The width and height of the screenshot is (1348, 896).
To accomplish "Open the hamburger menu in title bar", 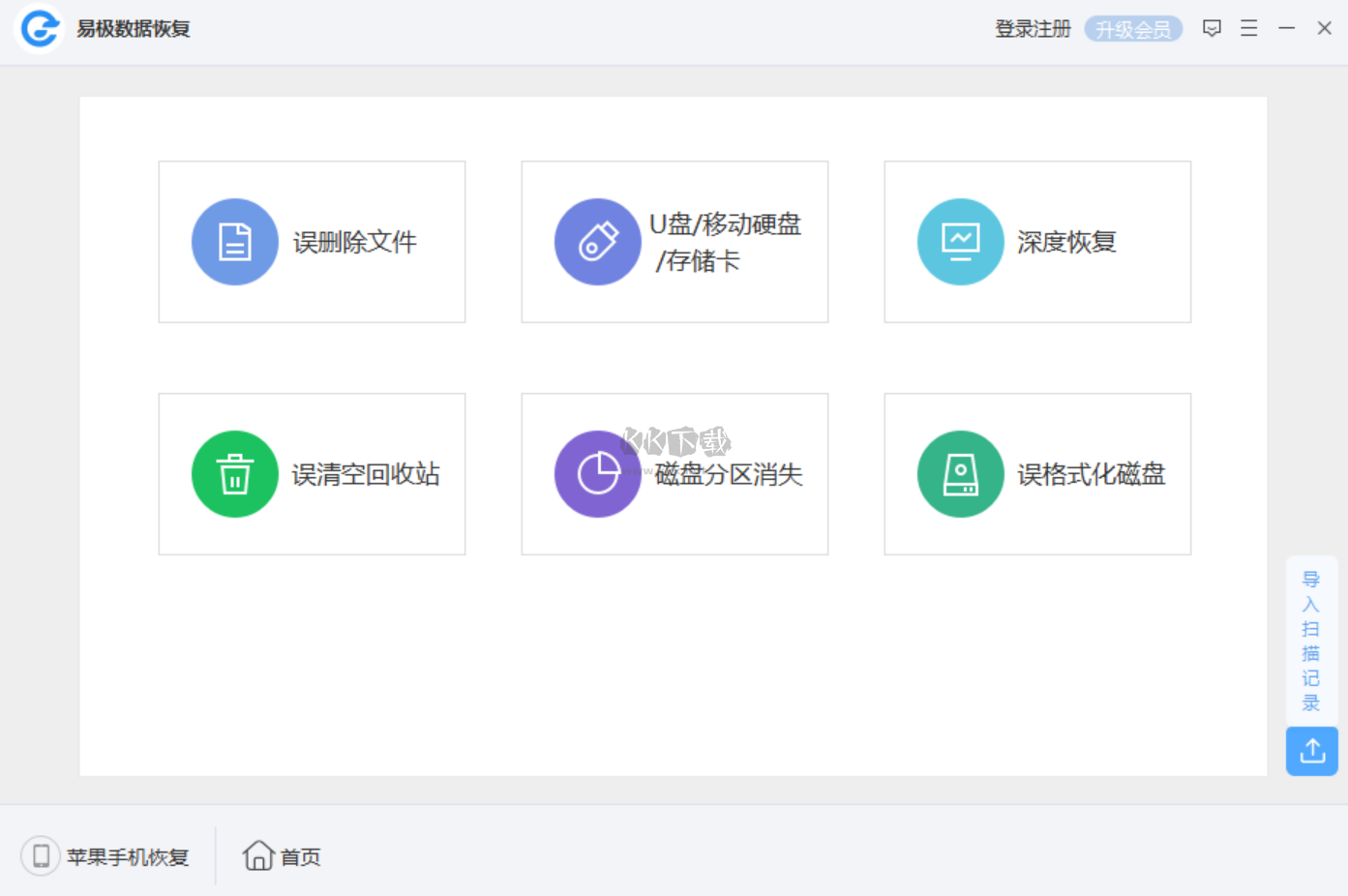I will (x=1248, y=28).
